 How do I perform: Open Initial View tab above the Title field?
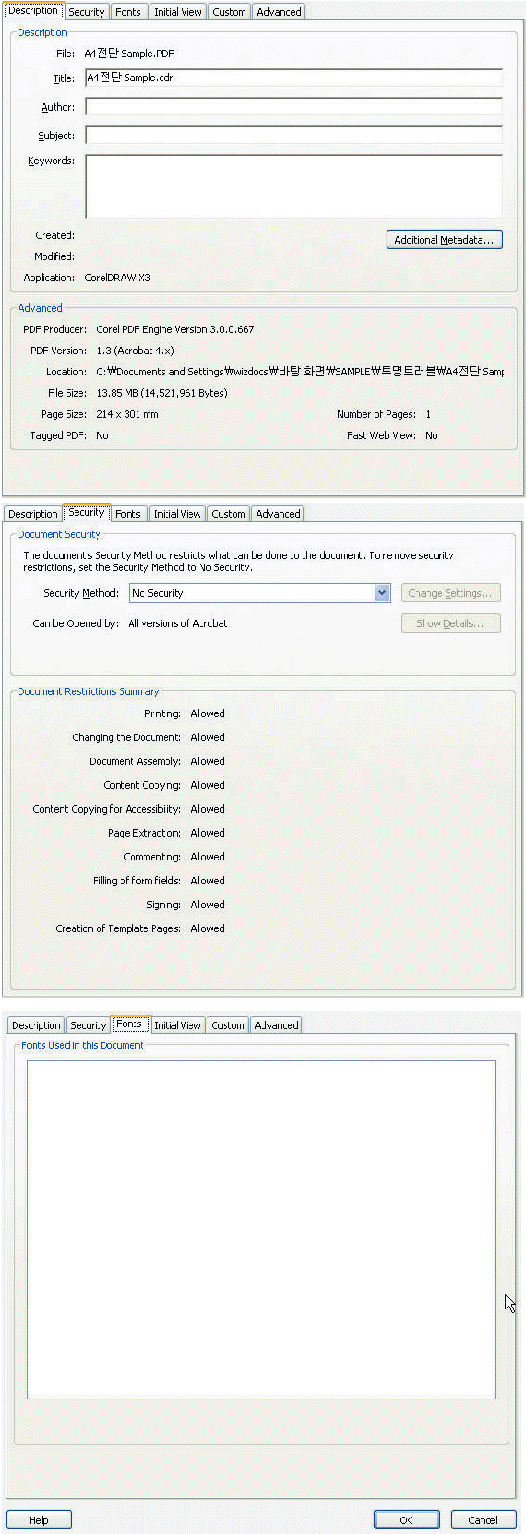[x=178, y=12]
